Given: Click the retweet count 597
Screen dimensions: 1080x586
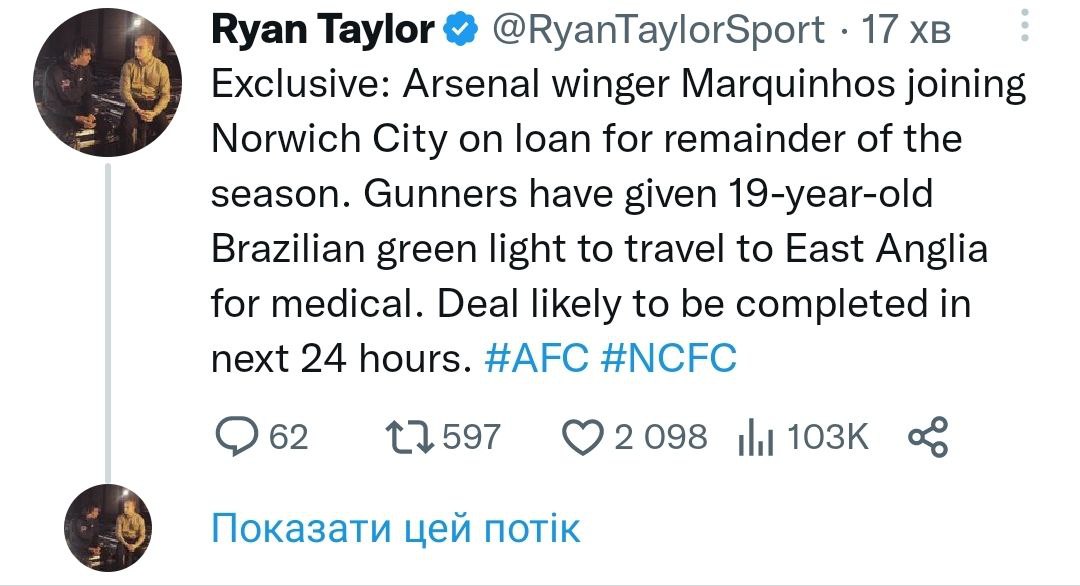Looking at the screenshot, I should tap(471, 436).
